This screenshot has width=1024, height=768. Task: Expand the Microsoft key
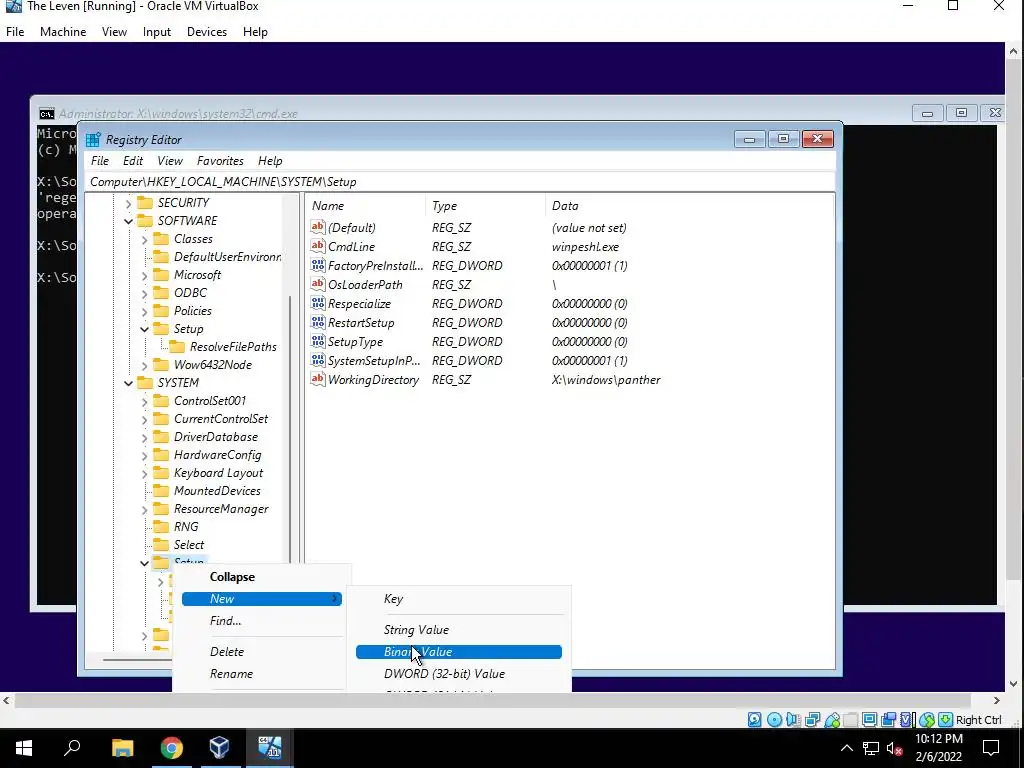(x=144, y=276)
